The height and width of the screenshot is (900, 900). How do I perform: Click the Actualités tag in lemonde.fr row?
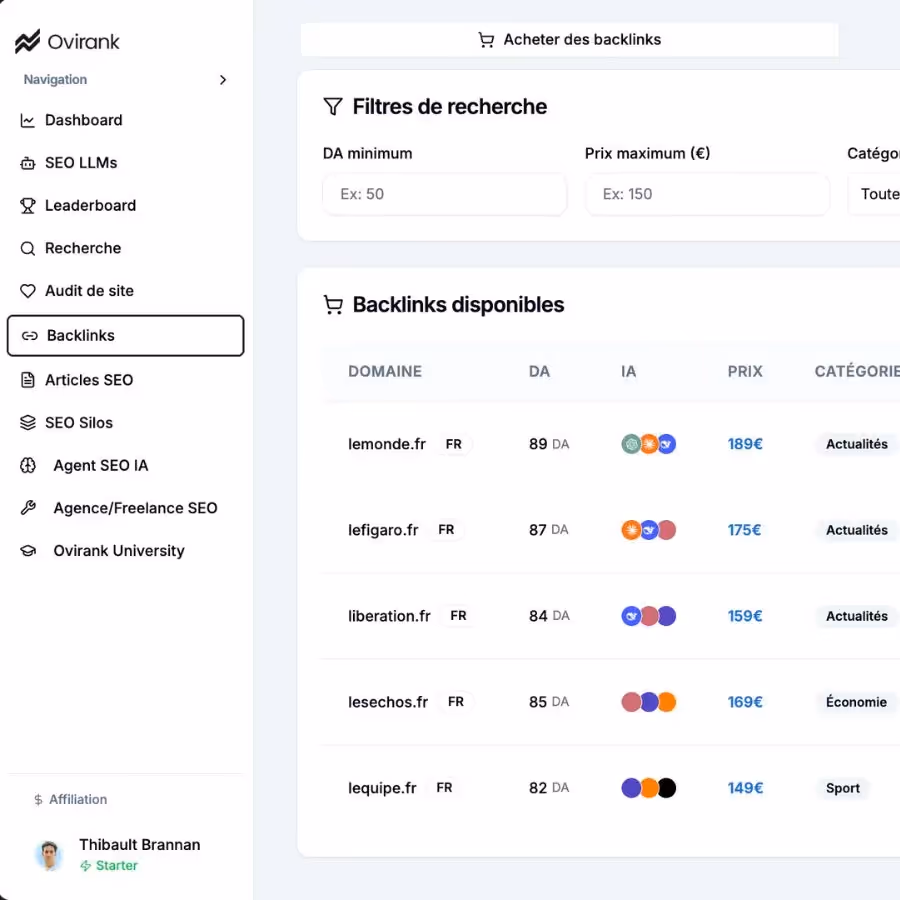coord(856,444)
